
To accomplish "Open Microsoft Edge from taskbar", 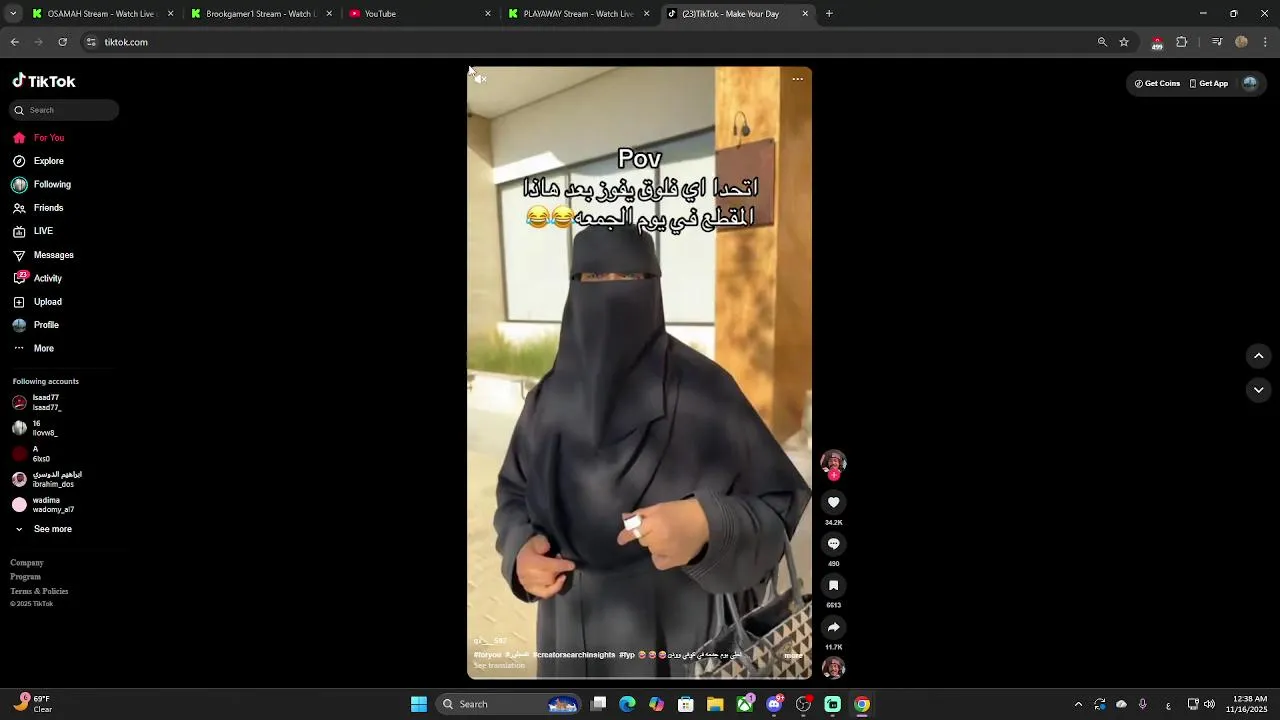I will (627, 704).
